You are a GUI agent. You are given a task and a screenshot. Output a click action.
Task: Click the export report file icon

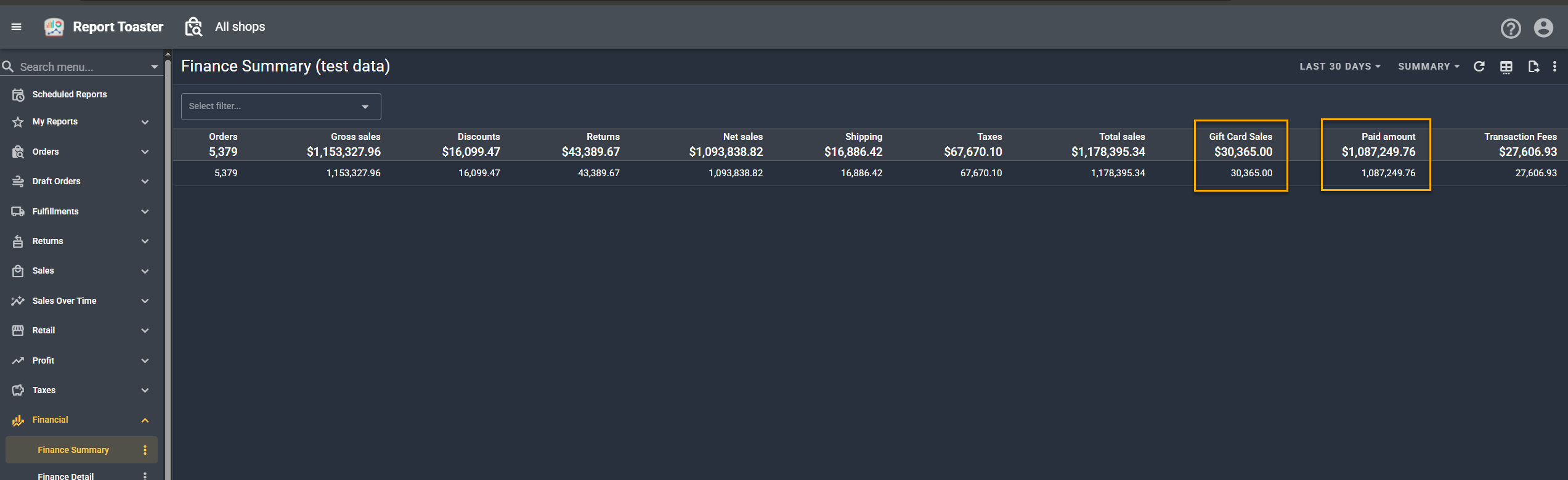(x=1533, y=67)
